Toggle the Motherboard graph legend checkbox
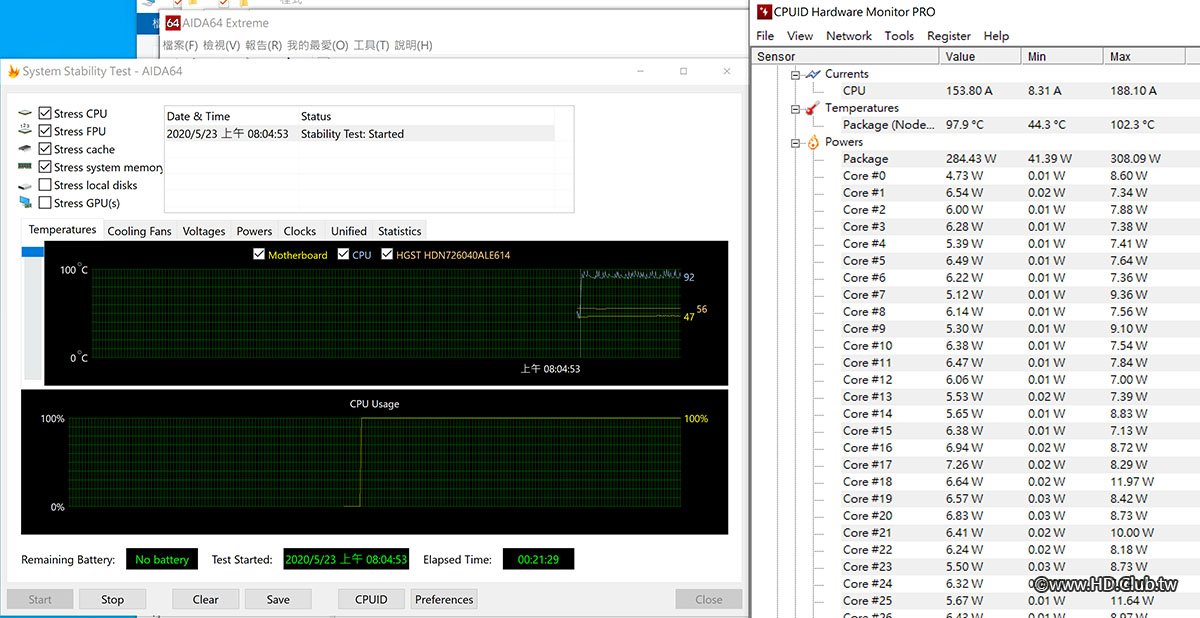Viewport: 1200px width, 618px height. [260, 255]
